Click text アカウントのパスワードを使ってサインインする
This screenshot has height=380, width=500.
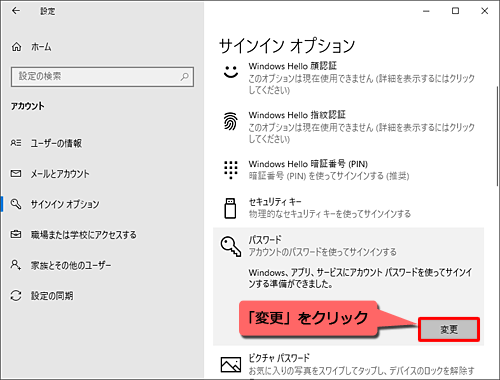click(x=323, y=252)
